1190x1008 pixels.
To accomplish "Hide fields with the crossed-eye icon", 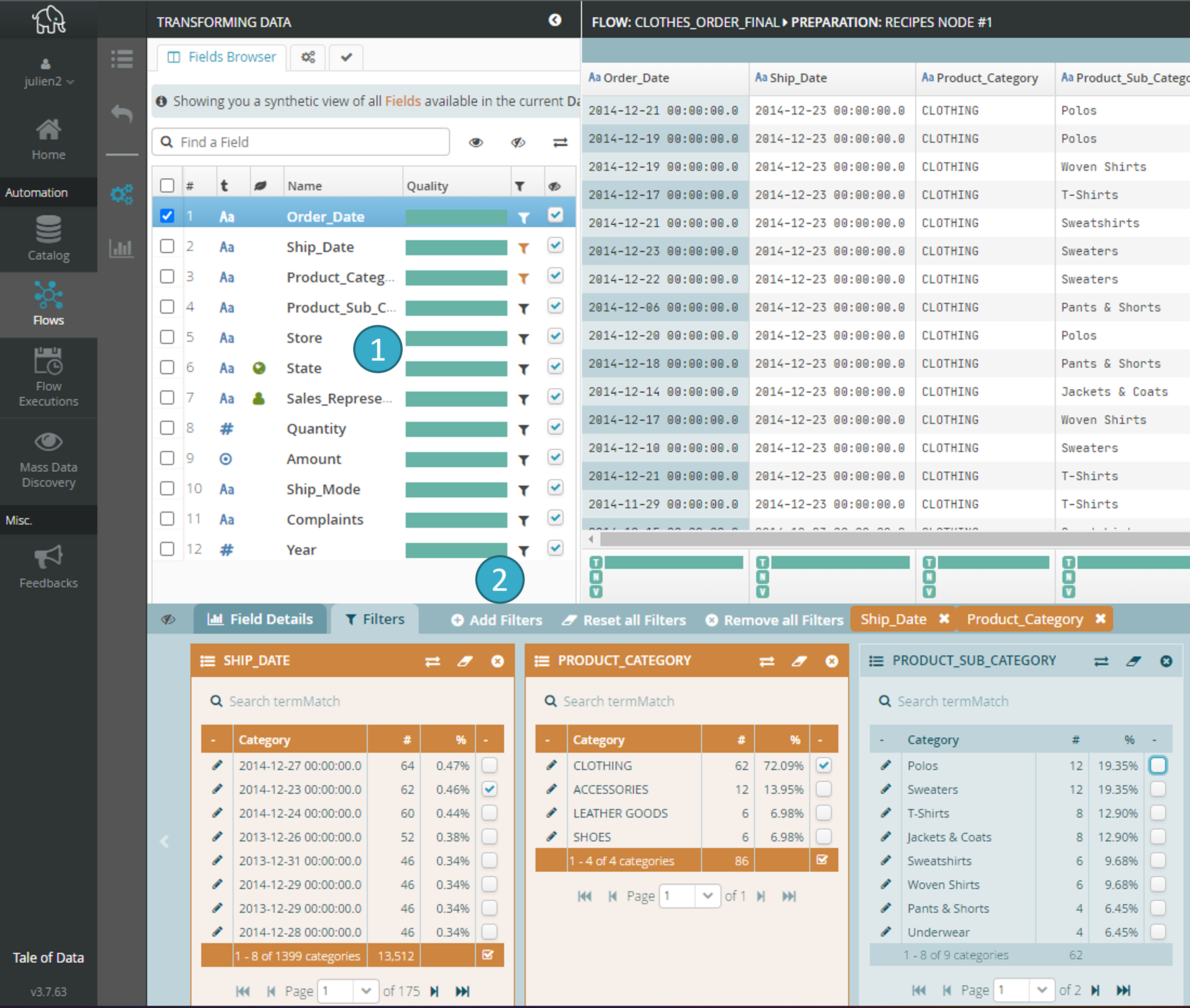I will (x=518, y=142).
